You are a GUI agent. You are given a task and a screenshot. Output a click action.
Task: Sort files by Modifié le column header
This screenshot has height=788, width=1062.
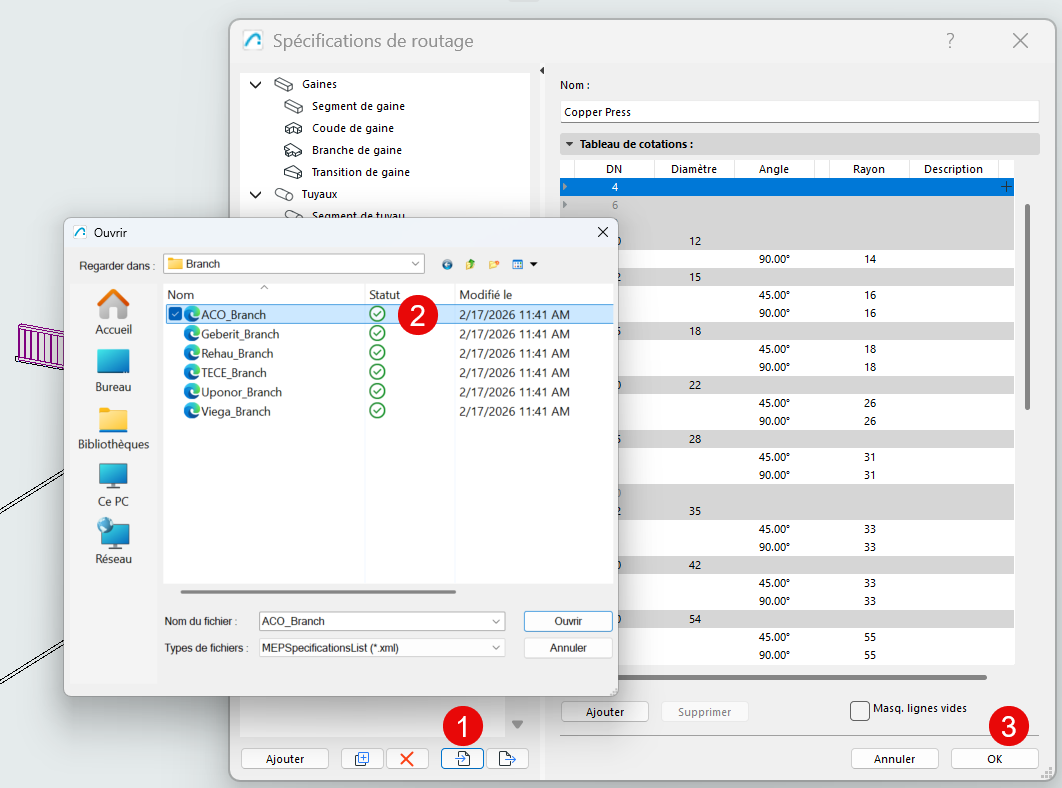[x=534, y=294]
